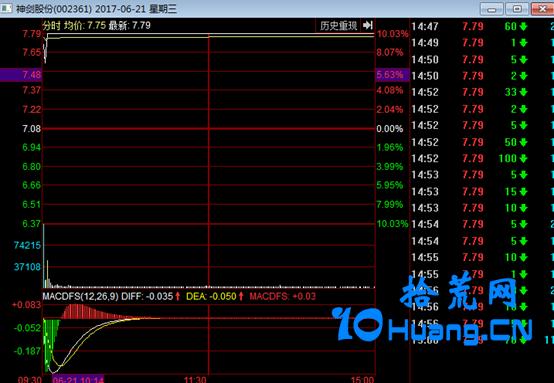554x383 pixels.
Task: Select the 14:47 trade row
Action: pos(482,26)
